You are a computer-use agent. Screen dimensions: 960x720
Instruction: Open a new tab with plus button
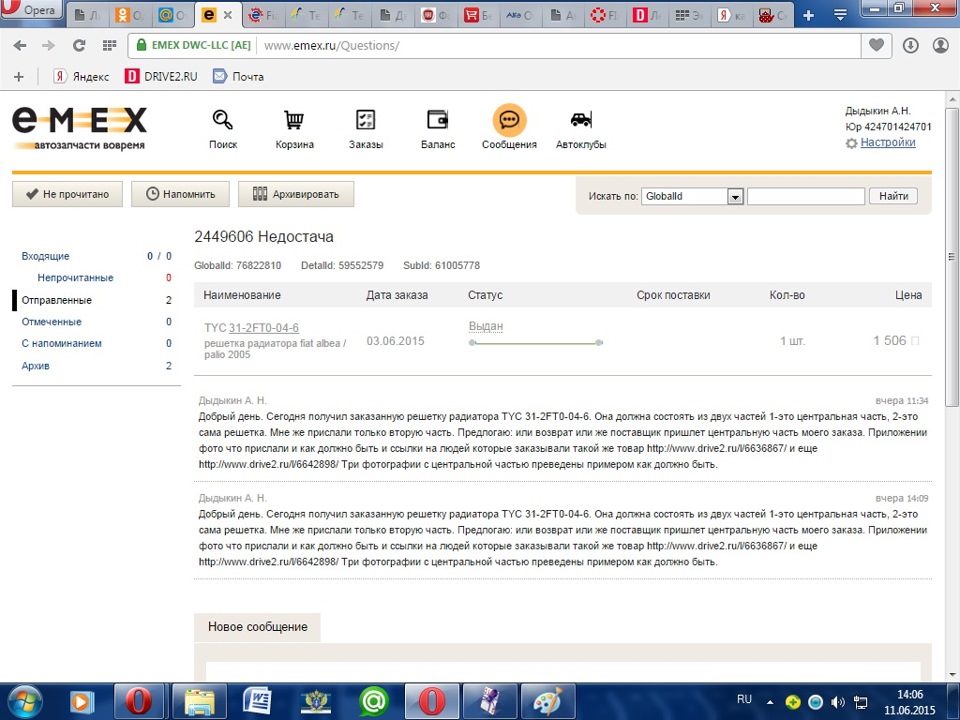808,15
